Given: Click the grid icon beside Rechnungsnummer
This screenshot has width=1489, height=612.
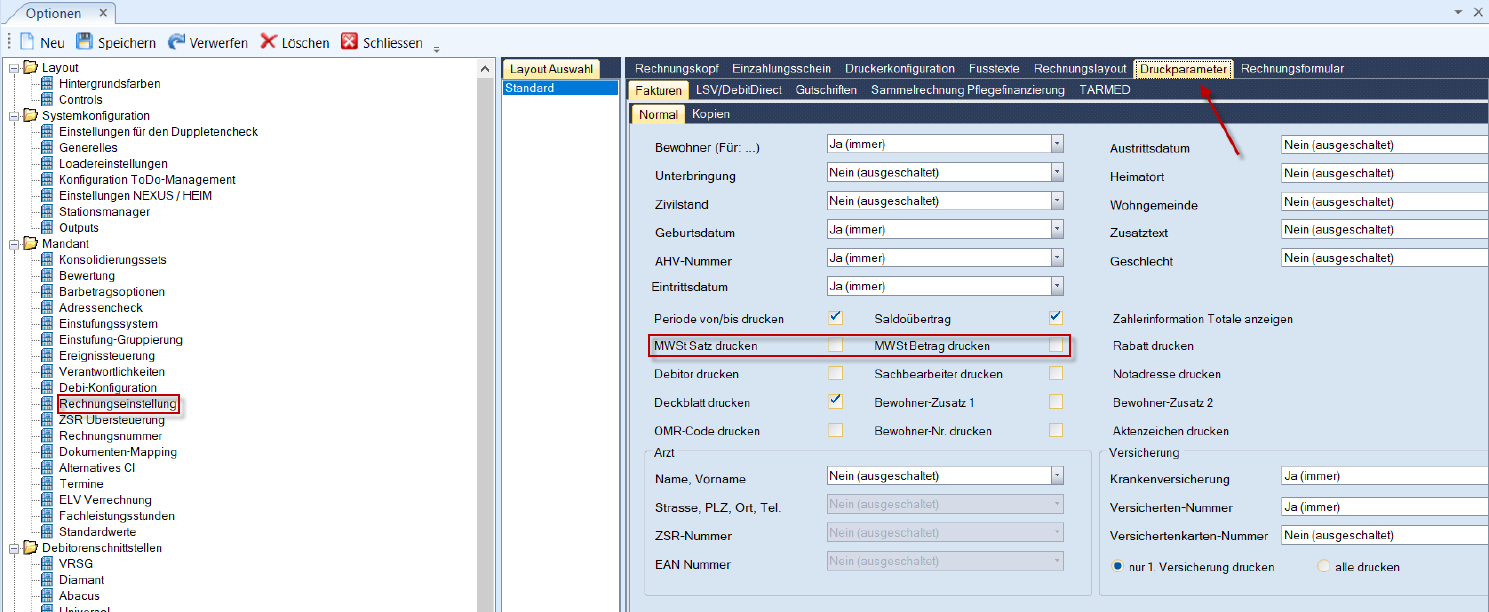Looking at the screenshot, I should (x=47, y=436).
